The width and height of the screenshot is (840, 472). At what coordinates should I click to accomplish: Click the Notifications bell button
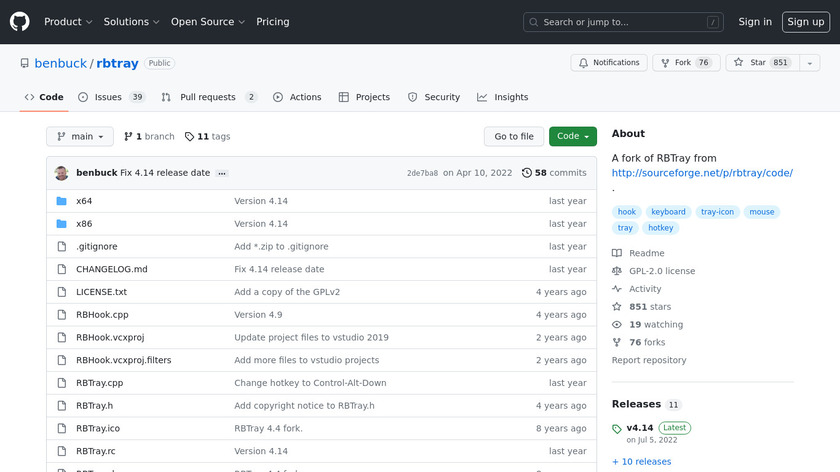point(609,63)
